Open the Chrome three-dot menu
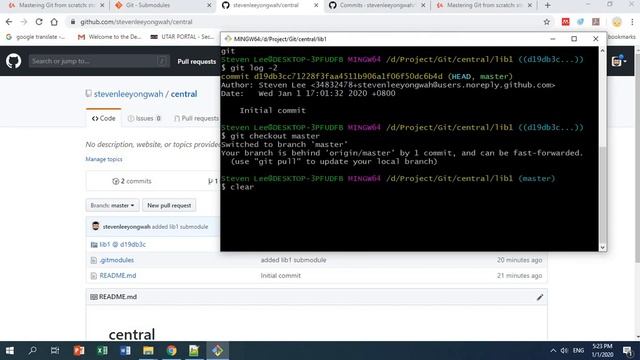Viewport: 640px width, 360px height. (632, 22)
